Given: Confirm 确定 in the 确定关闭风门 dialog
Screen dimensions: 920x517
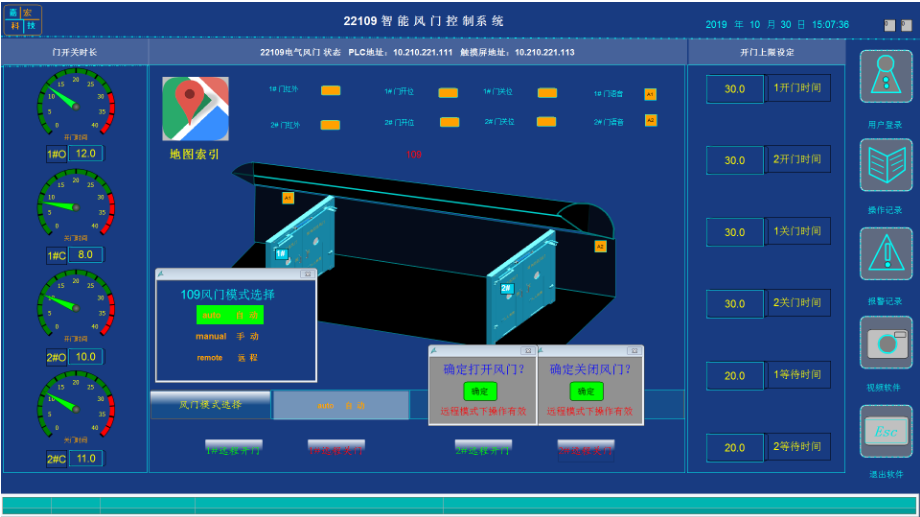Looking at the screenshot, I should click(588, 391).
